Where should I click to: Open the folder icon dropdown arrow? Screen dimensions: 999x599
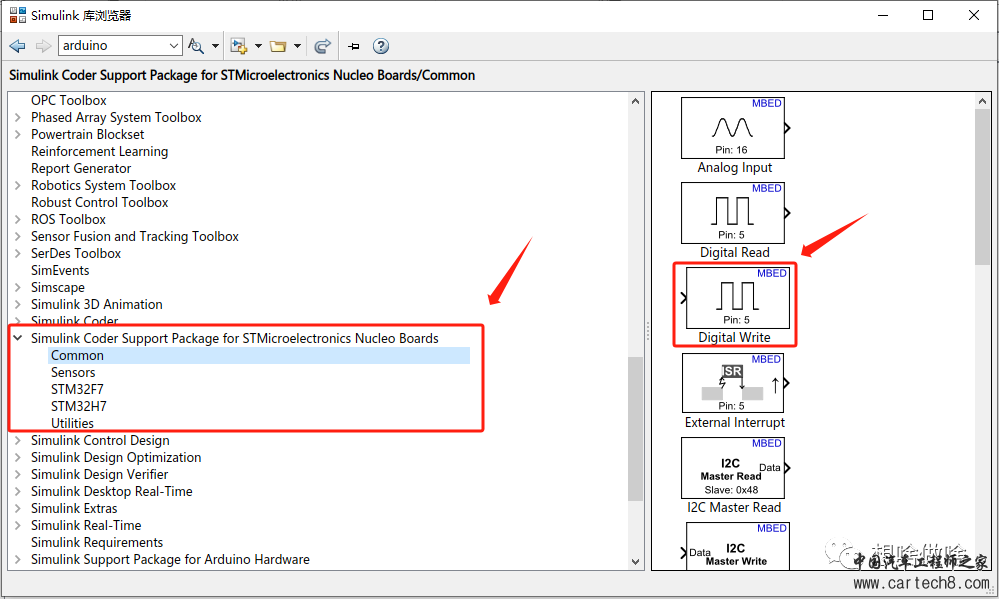pyautogui.click(x=298, y=46)
